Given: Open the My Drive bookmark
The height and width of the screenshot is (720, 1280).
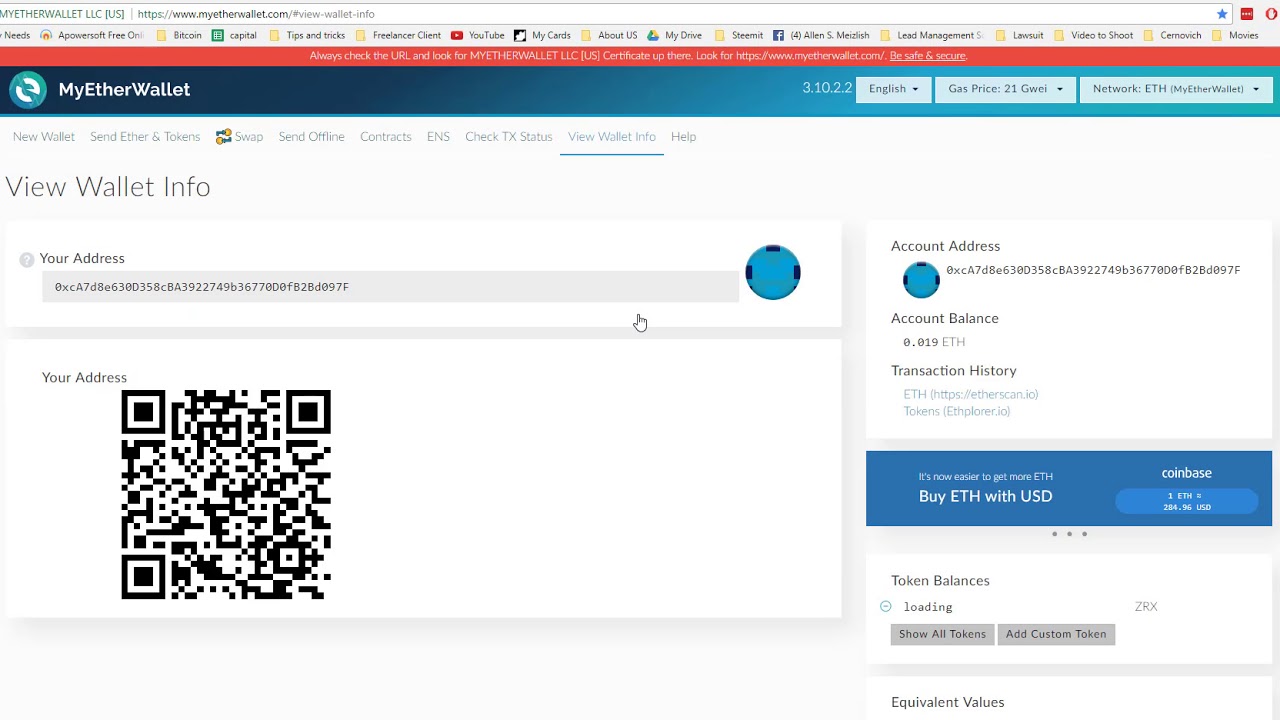Looking at the screenshot, I should point(675,35).
